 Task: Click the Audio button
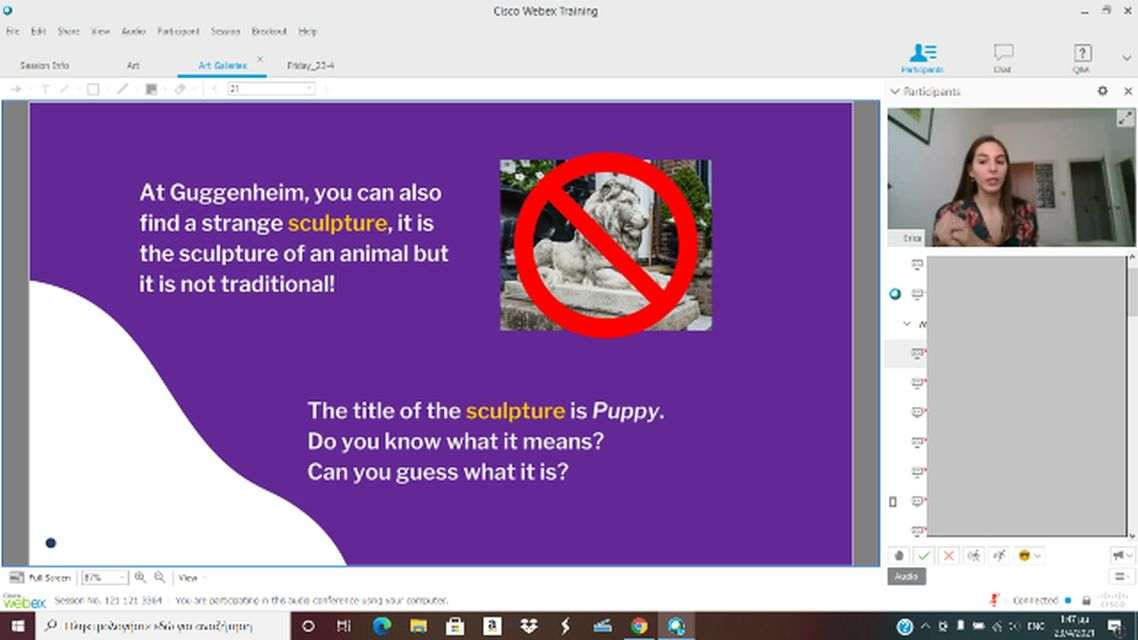coord(906,576)
